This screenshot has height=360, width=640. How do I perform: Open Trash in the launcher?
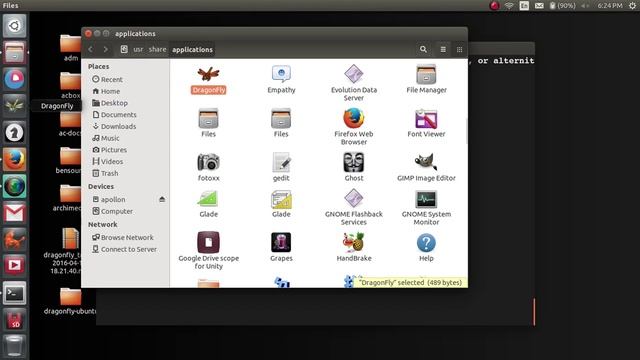(x=15, y=346)
